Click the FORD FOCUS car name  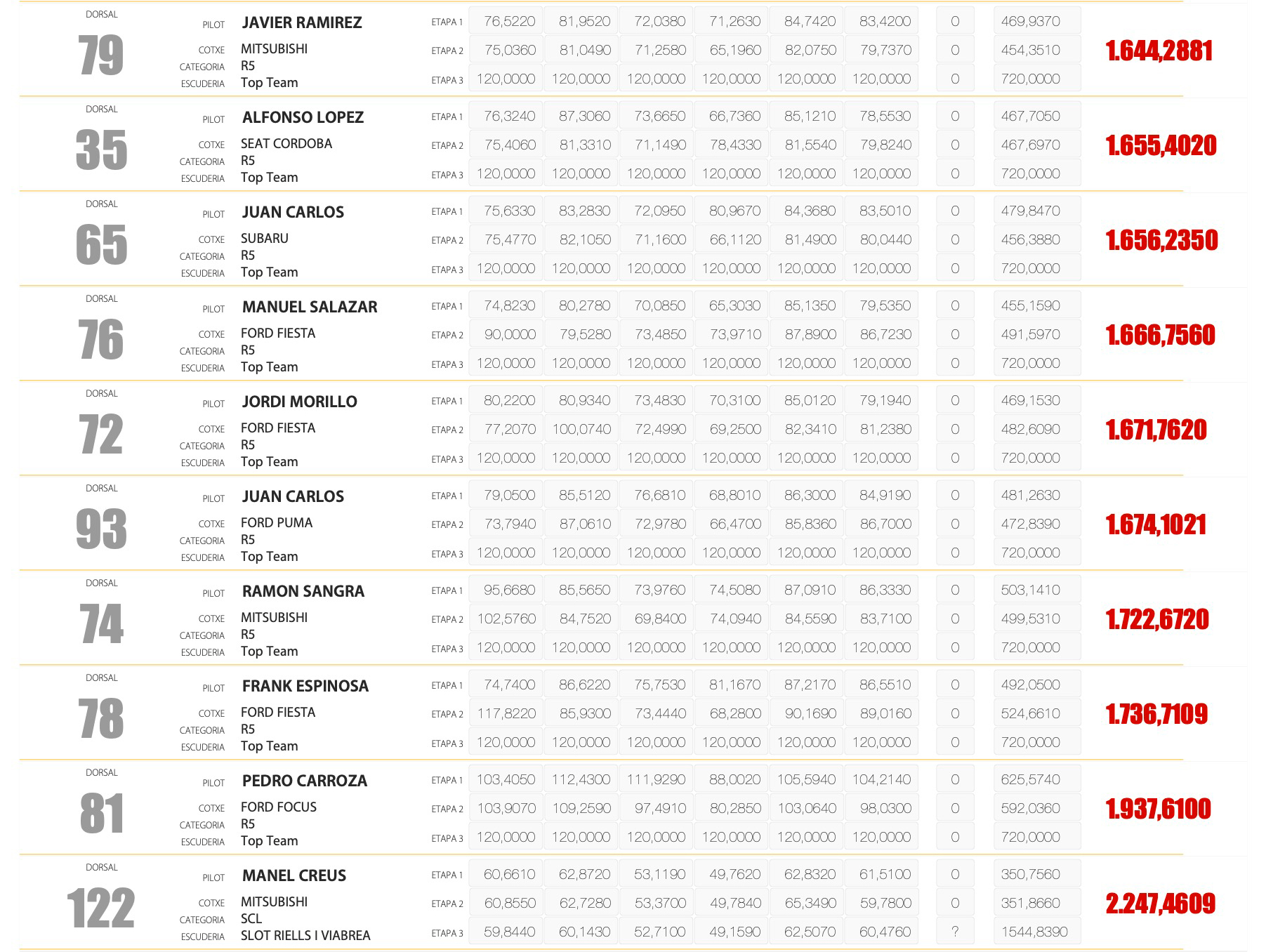click(x=279, y=807)
